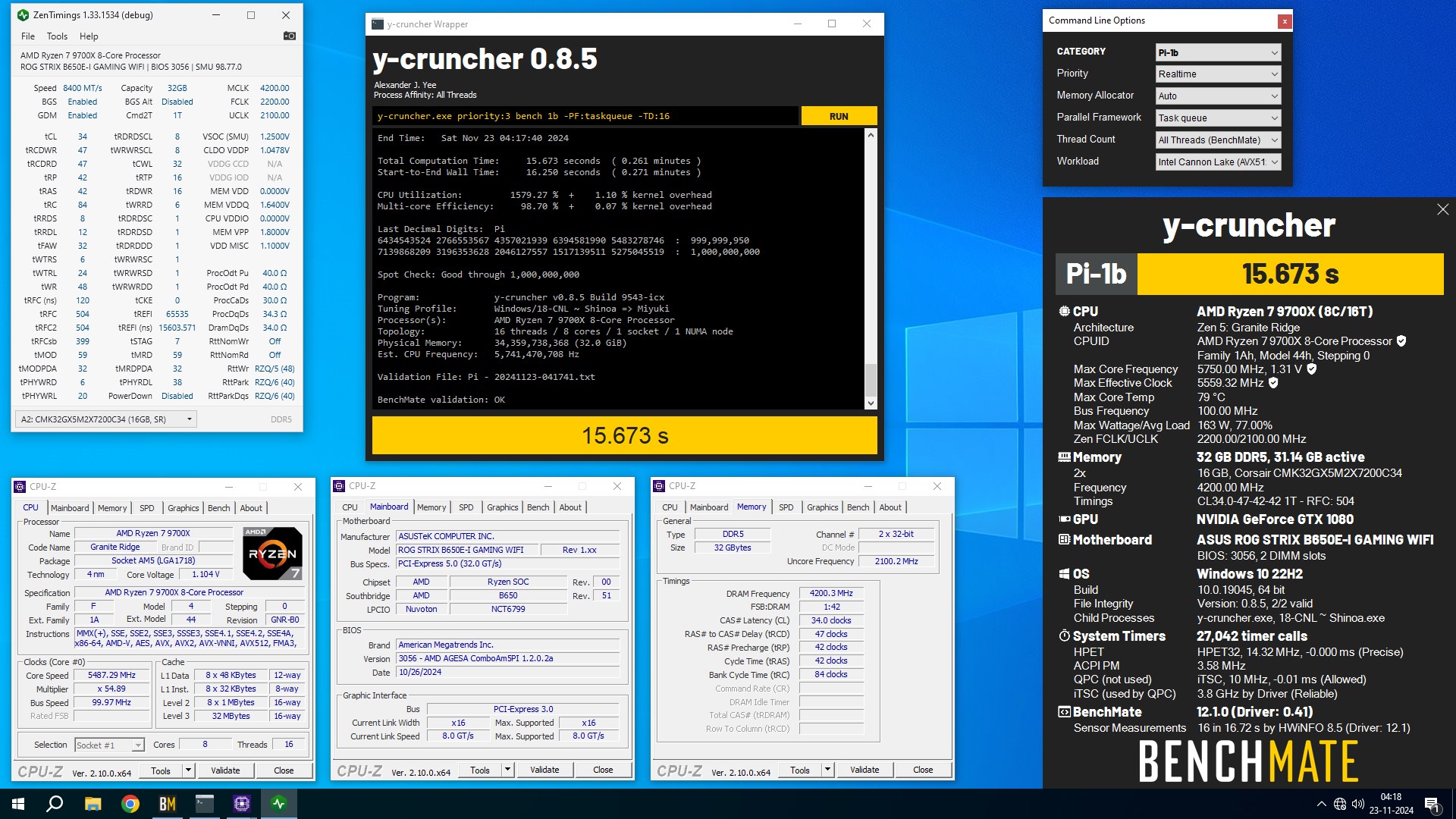Viewport: 1456px width, 819px height.
Task: Open CPU-Z taskbar icon
Action: tap(241, 804)
